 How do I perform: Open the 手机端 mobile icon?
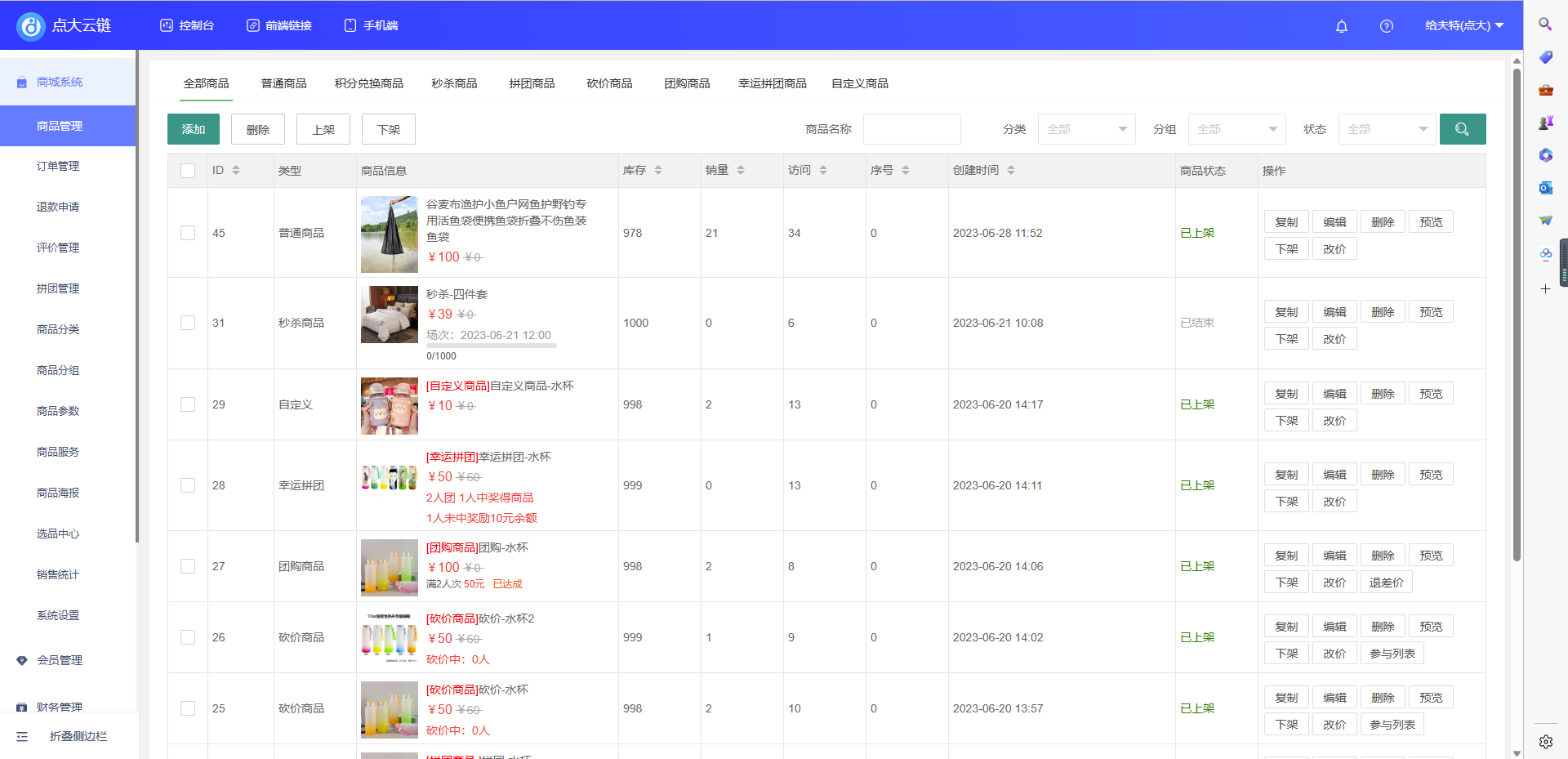350,25
